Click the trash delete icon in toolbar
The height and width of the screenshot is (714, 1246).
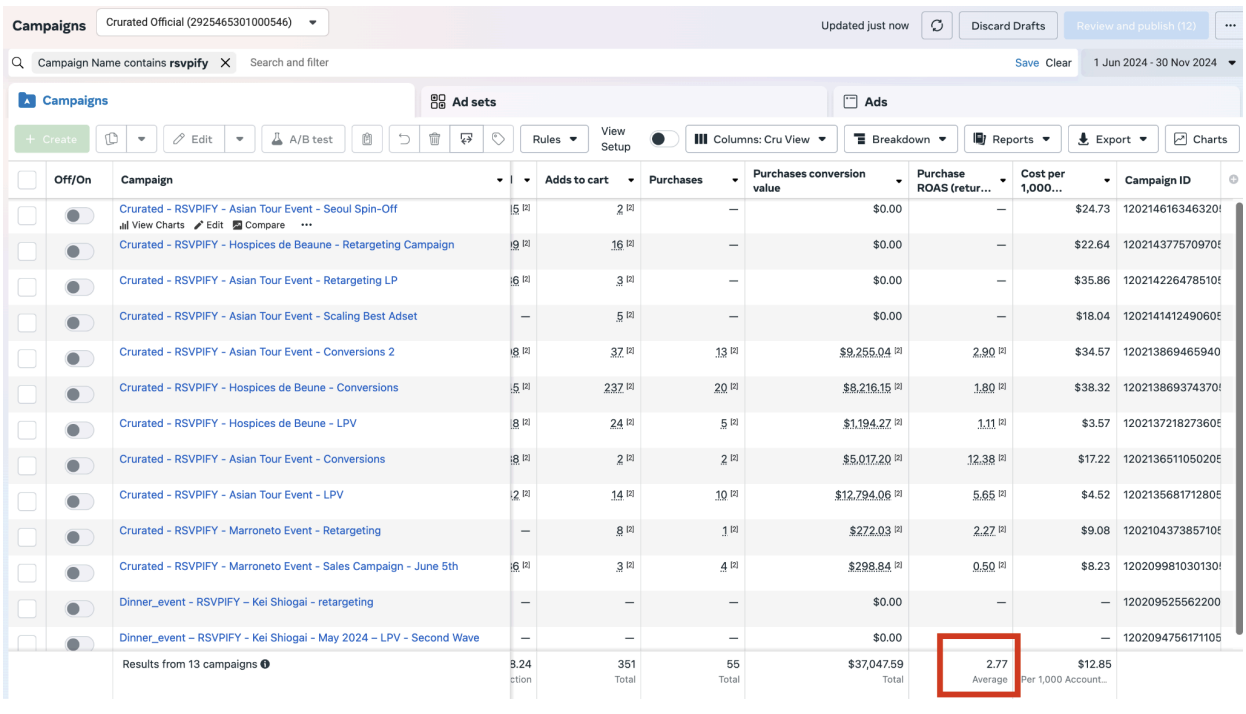[434, 139]
